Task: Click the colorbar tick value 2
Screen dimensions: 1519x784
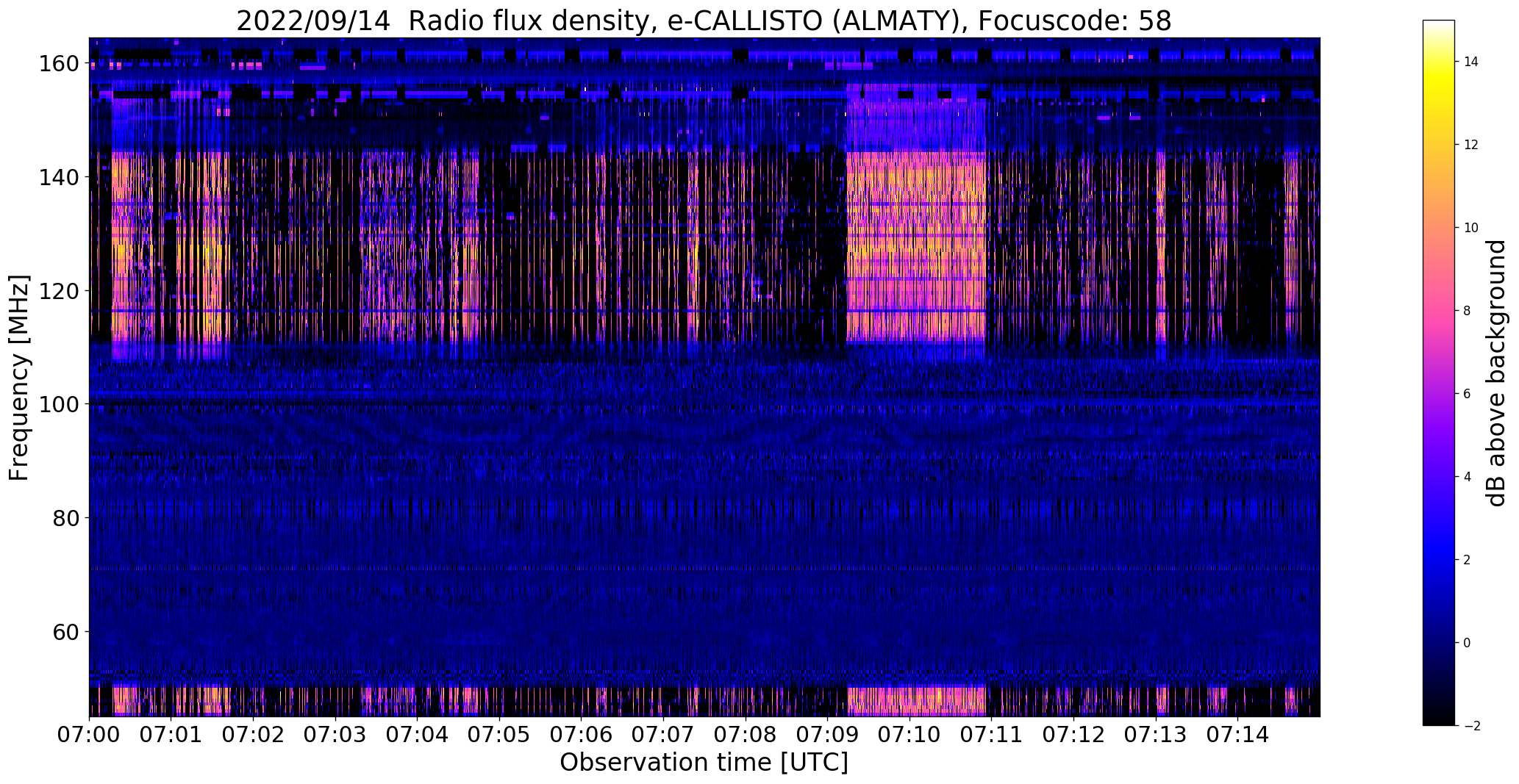Action: coord(1468,560)
